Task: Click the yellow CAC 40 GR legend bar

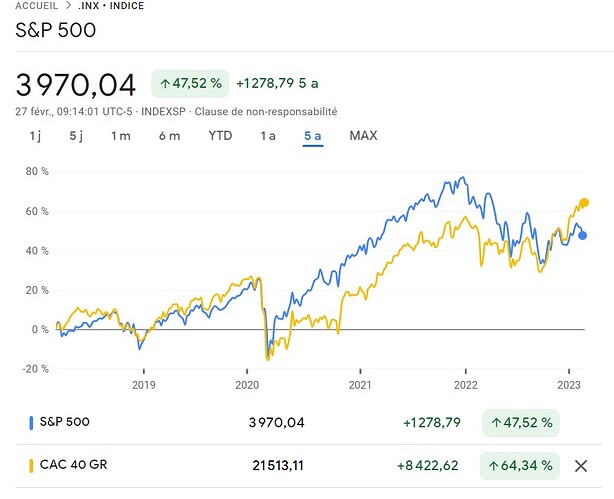Action: point(31,466)
